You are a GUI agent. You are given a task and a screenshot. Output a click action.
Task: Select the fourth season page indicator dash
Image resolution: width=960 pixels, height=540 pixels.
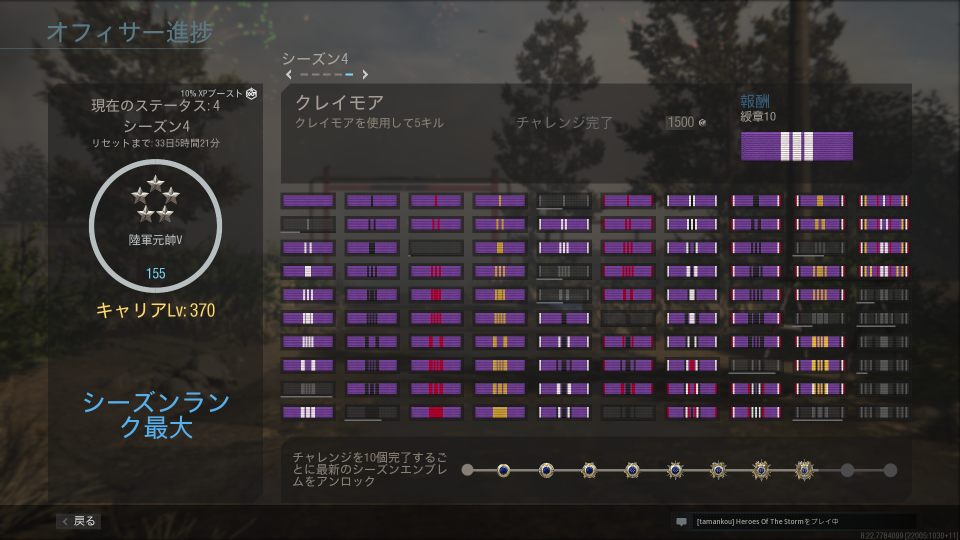pos(337,75)
